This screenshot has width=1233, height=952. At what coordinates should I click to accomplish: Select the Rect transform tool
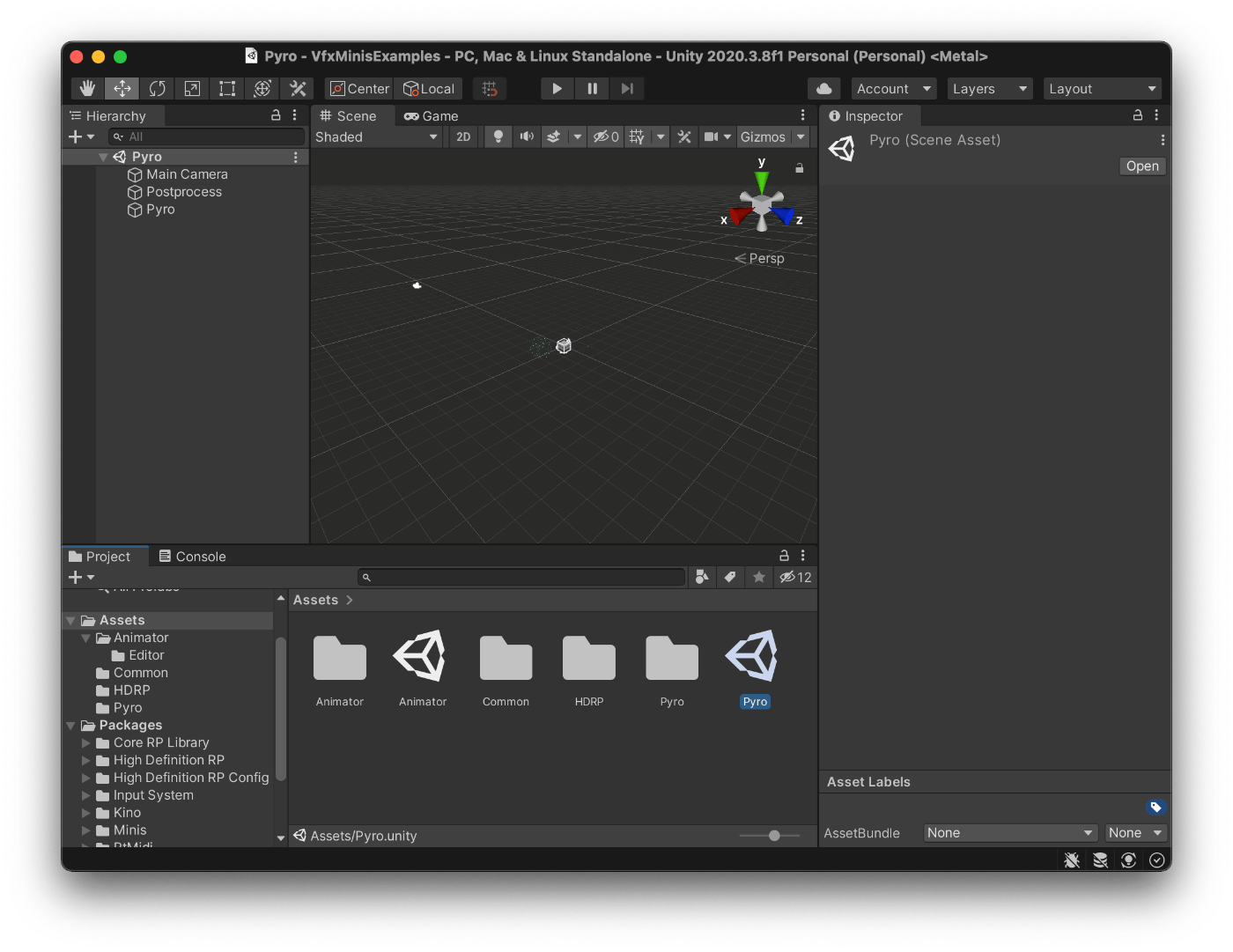tap(227, 88)
